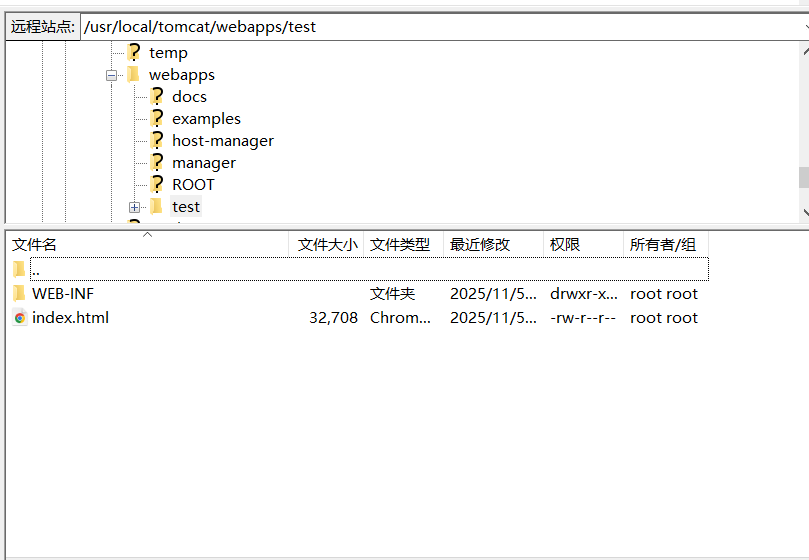This screenshot has width=809, height=560.
Task: Sort by 权限 column header
Action: (x=584, y=244)
